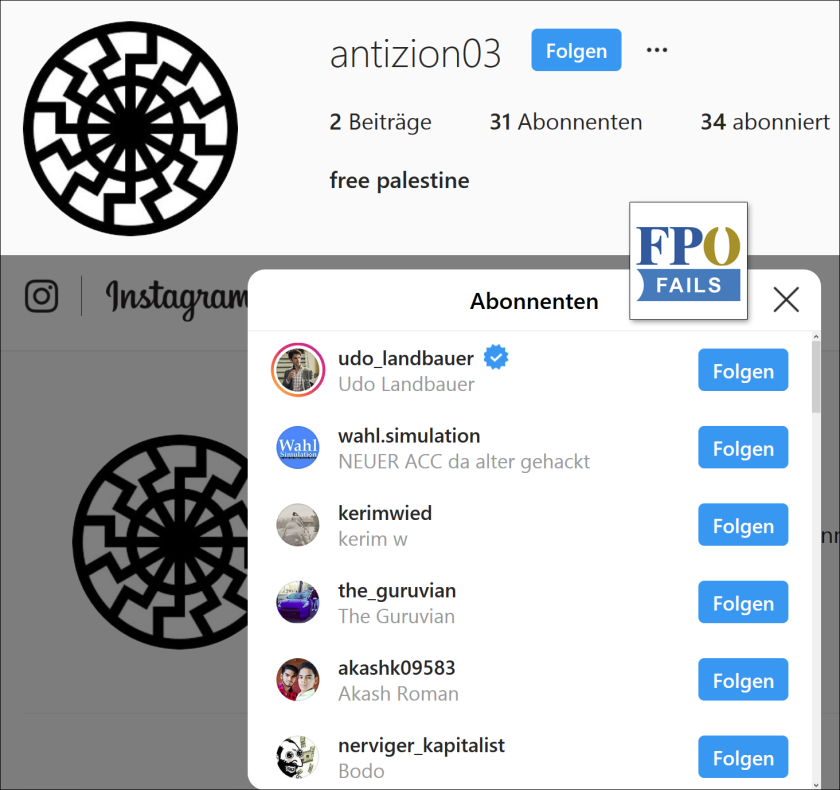Close the Abonnenten dialog with the X

pyautogui.click(x=786, y=299)
